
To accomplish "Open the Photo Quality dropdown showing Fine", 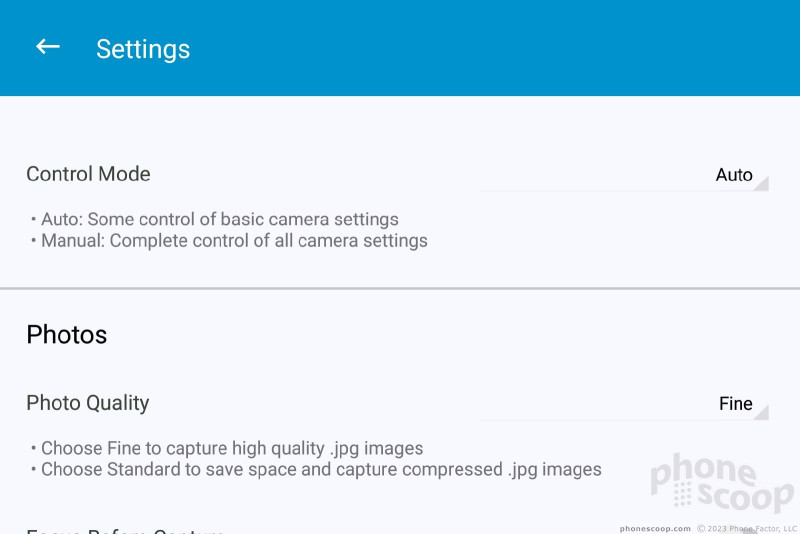I will click(x=623, y=404).
